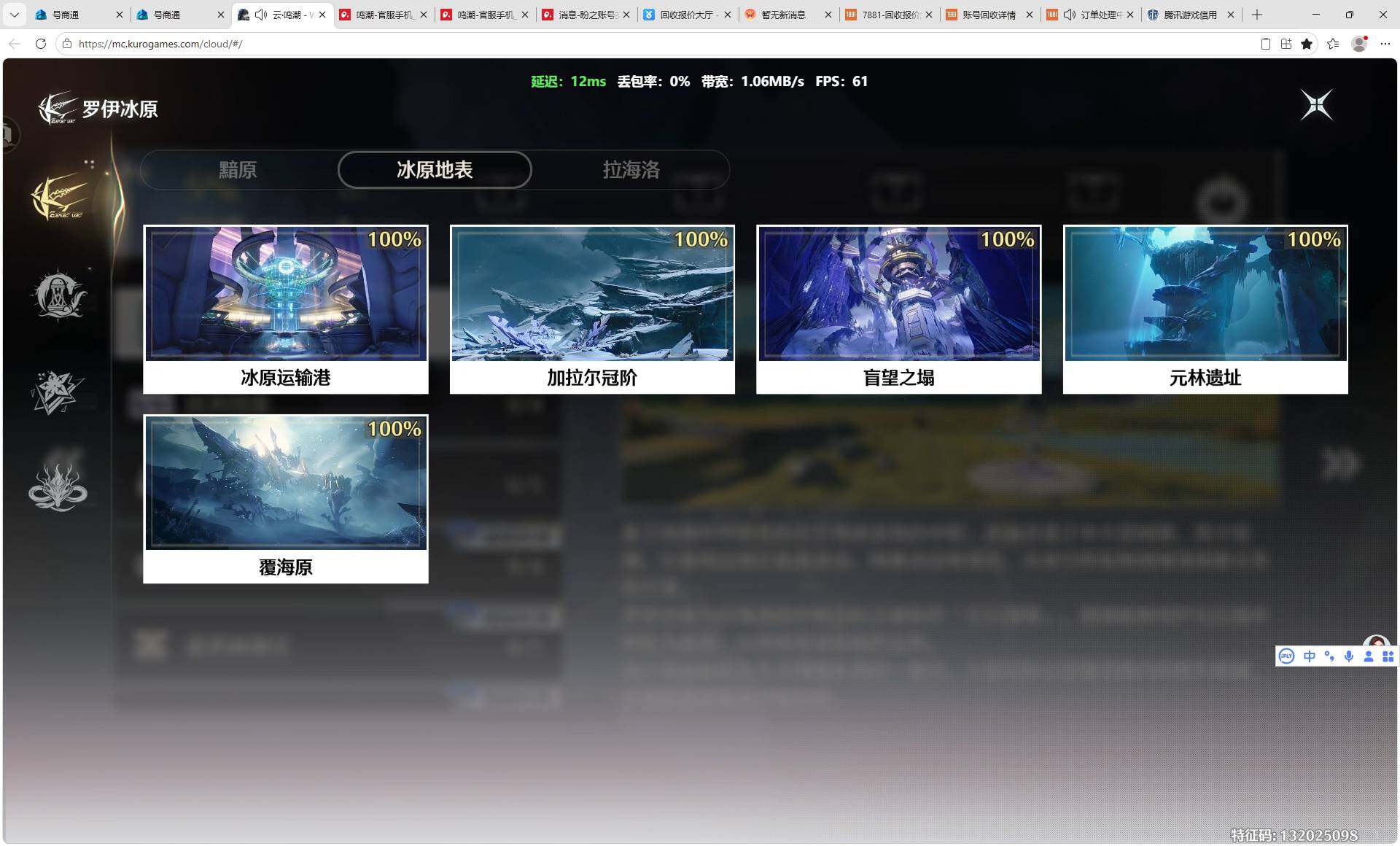The height and width of the screenshot is (846, 1400).
Task: Switch to the 拉海洛 tab
Action: coord(631,170)
